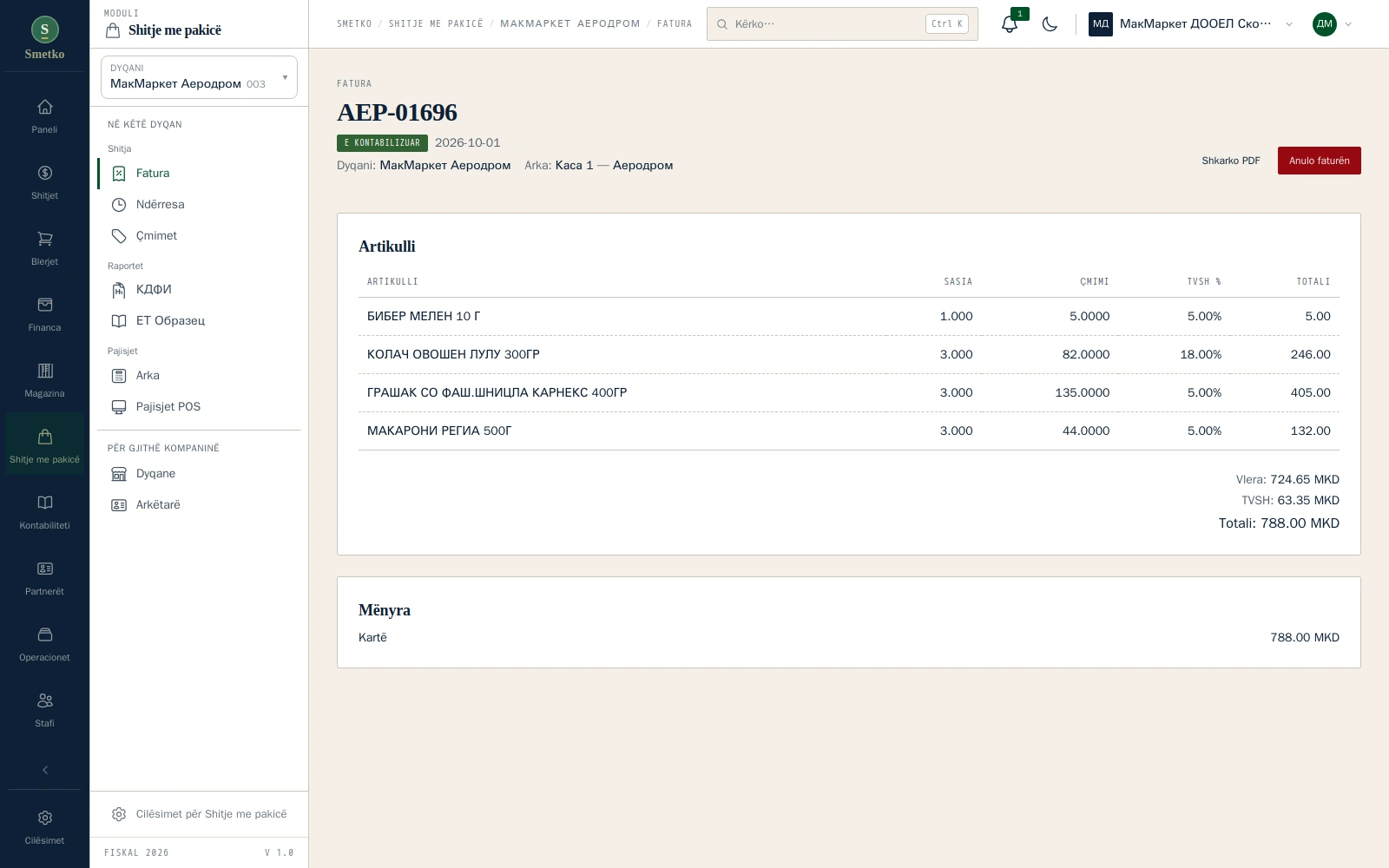Click Shitje me pakicë breadcrumb
Image resolution: width=1389 pixels, height=868 pixels.
[436, 24]
